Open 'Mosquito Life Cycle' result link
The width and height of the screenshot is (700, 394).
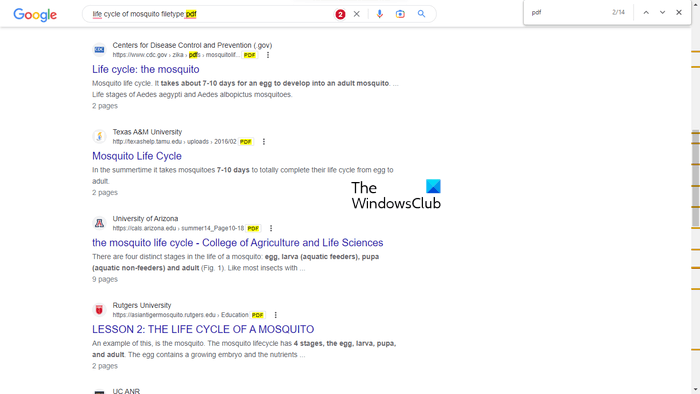(137, 156)
